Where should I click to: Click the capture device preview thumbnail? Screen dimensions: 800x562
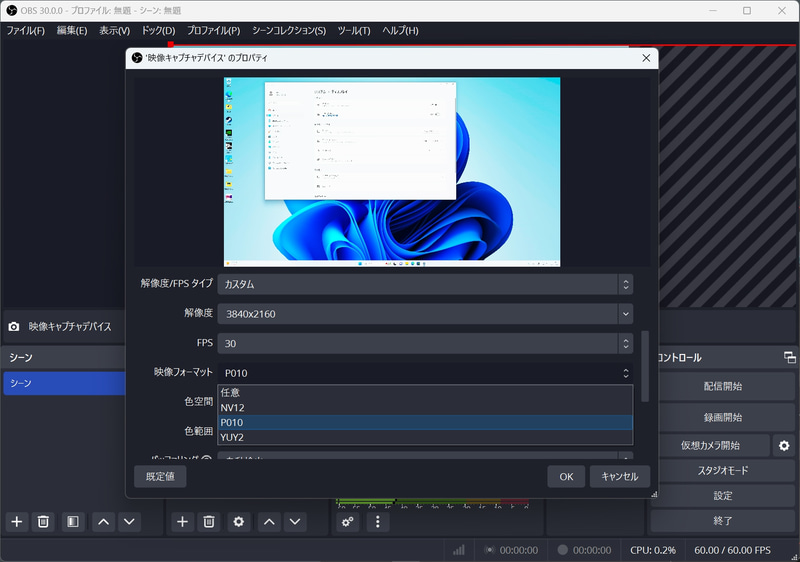(392, 172)
